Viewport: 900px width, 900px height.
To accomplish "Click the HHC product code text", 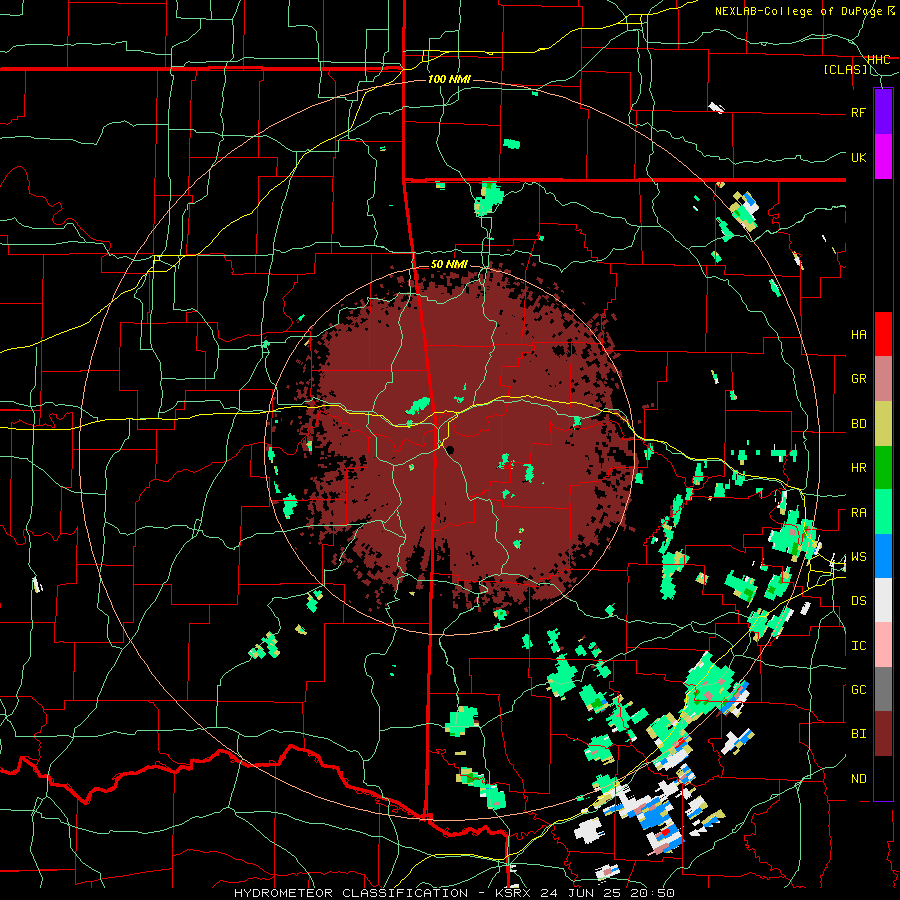I will pos(879,60).
